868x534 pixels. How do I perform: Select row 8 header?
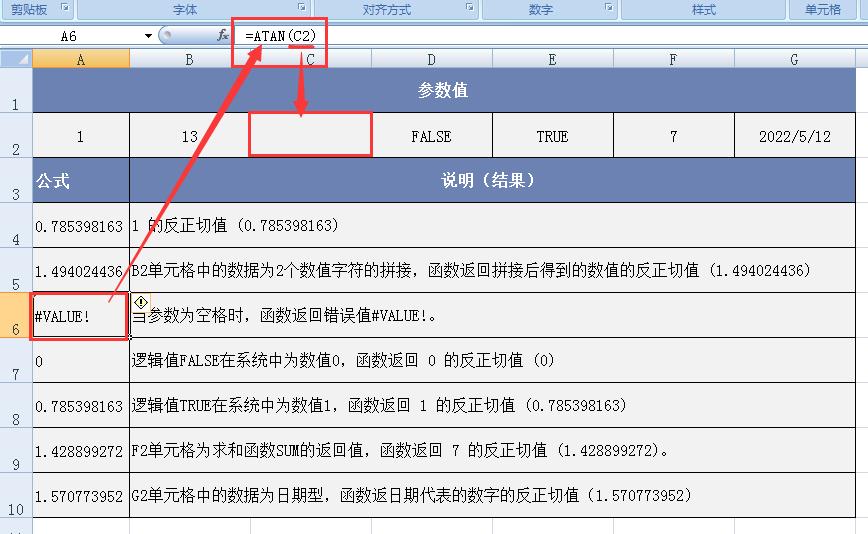coord(16,405)
